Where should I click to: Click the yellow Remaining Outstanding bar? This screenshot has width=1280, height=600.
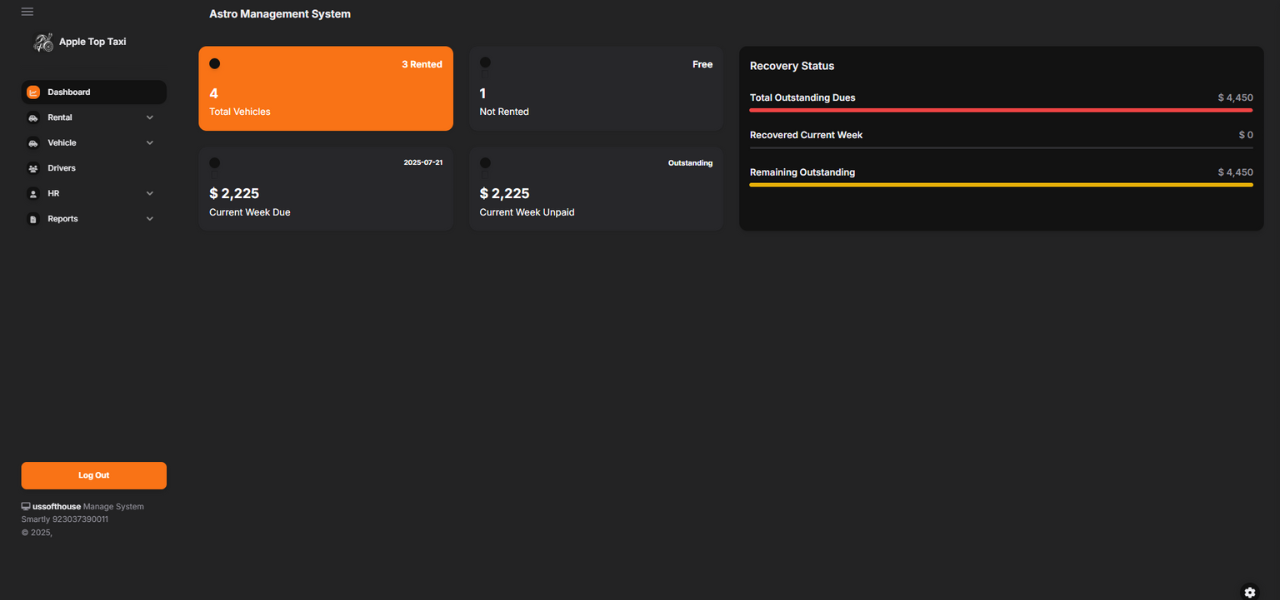[1001, 185]
